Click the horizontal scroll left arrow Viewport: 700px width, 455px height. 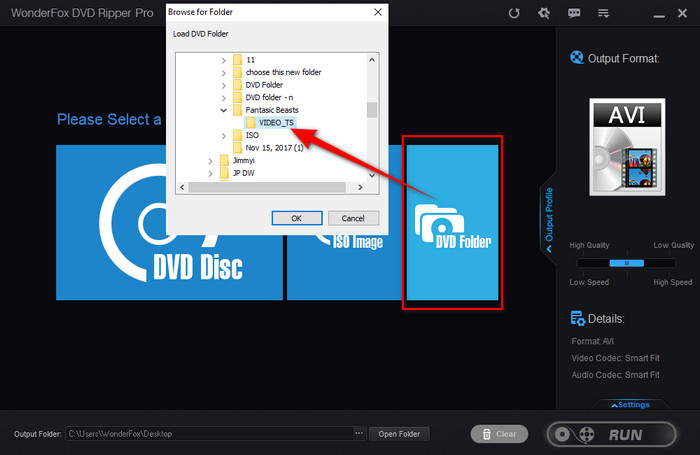click(x=182, y=188)
